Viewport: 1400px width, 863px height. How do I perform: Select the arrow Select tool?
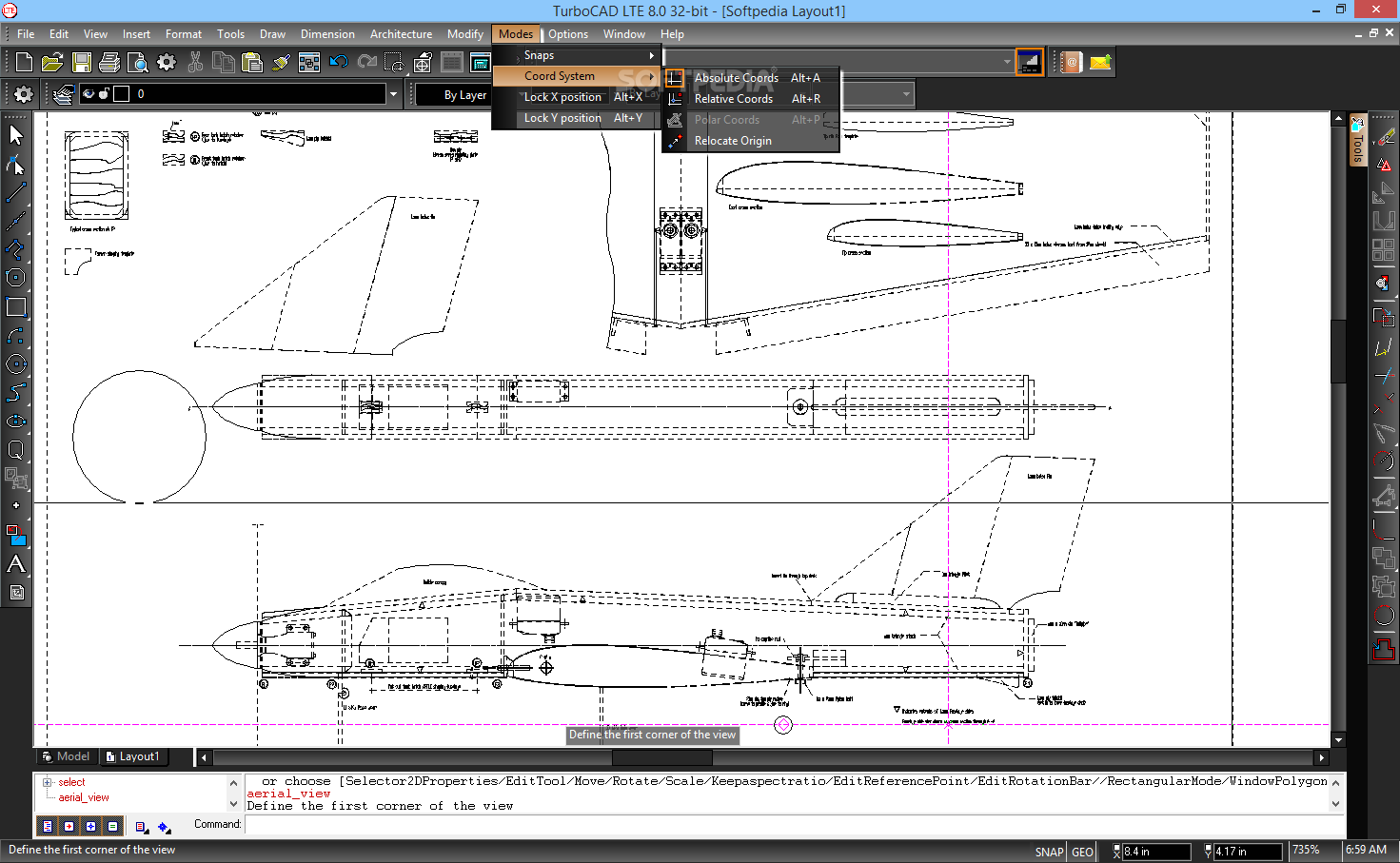coord(16,135)
